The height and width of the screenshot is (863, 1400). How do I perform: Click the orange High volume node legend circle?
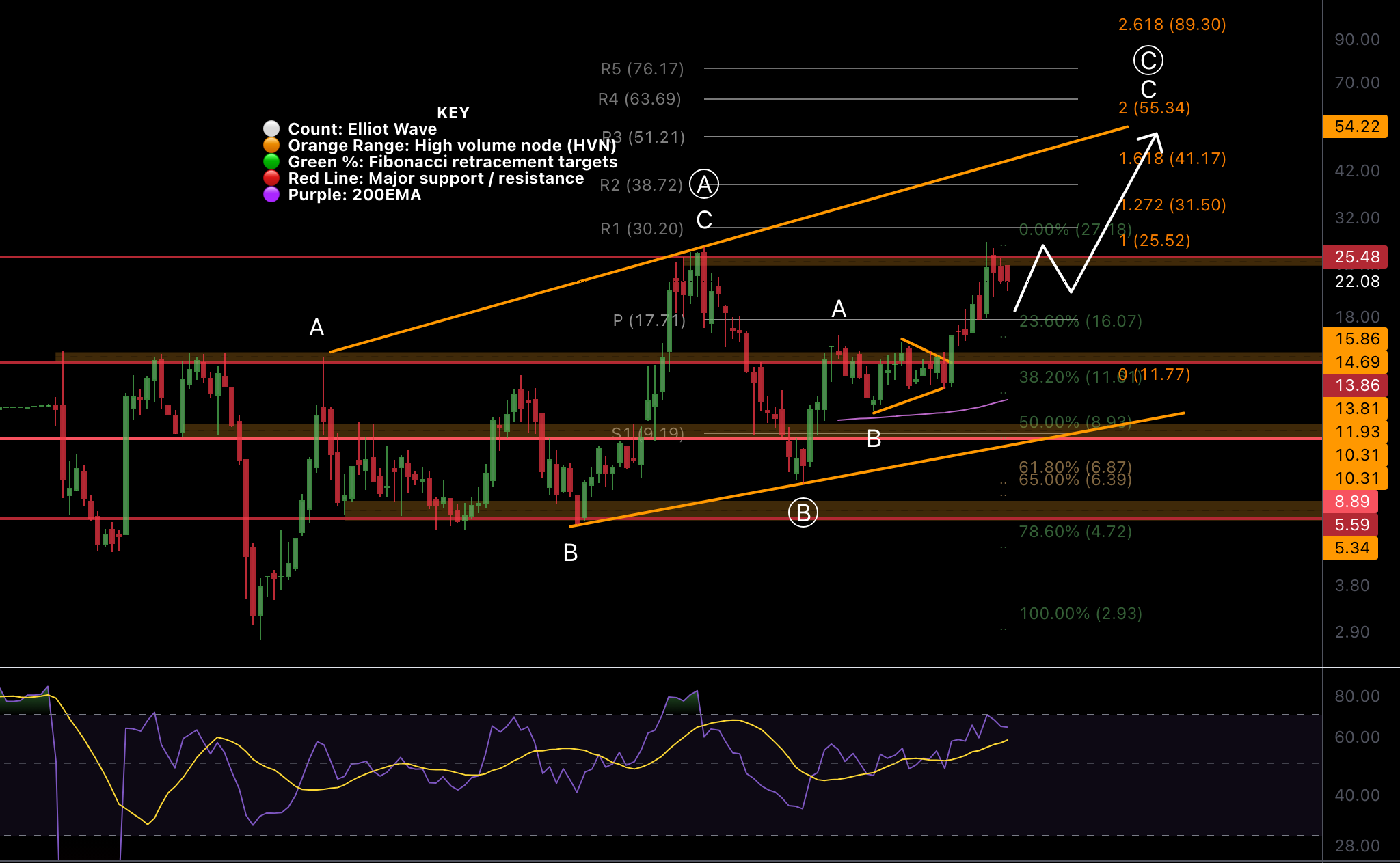(271, 146)
